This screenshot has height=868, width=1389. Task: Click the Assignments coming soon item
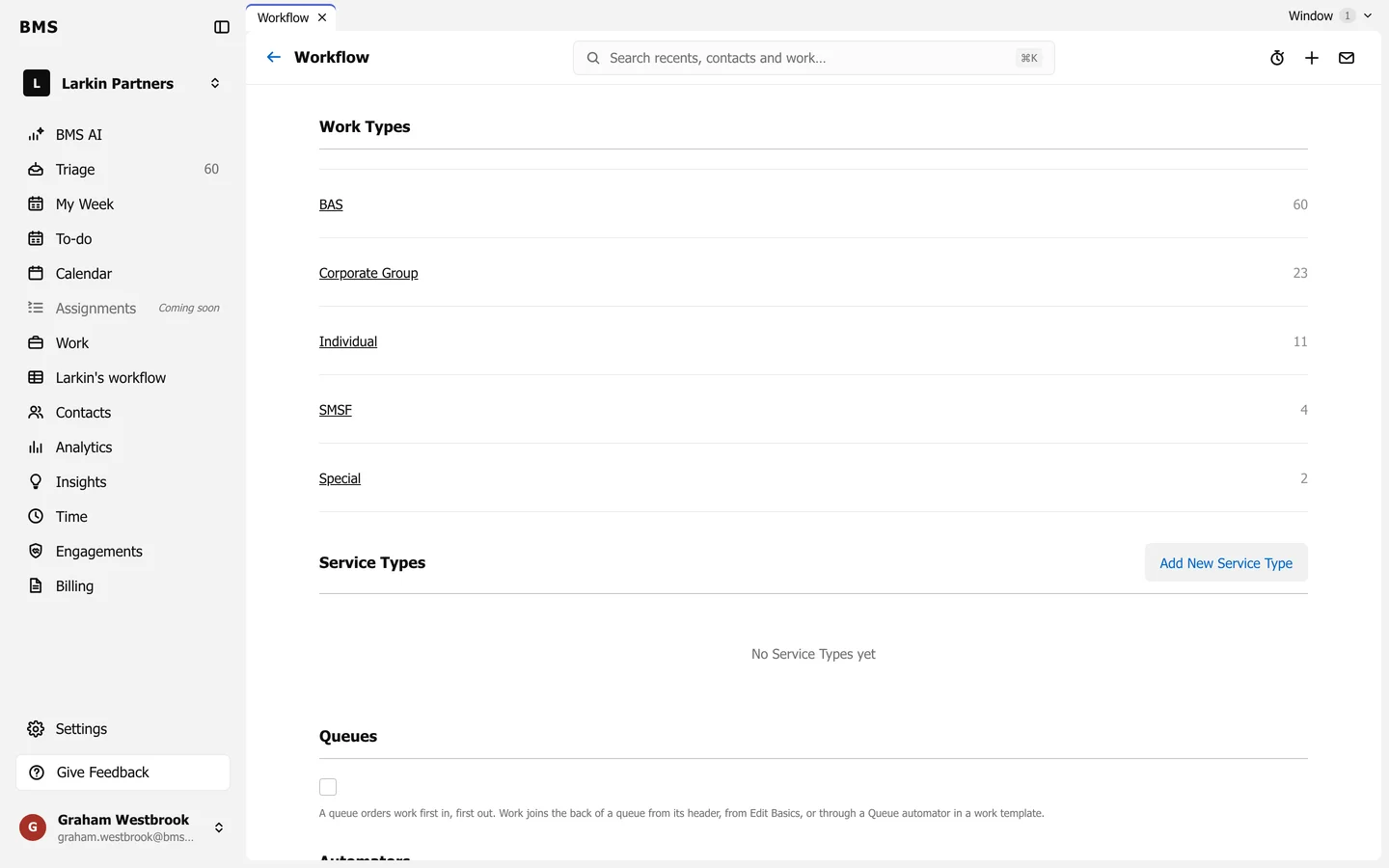point(123,308)
